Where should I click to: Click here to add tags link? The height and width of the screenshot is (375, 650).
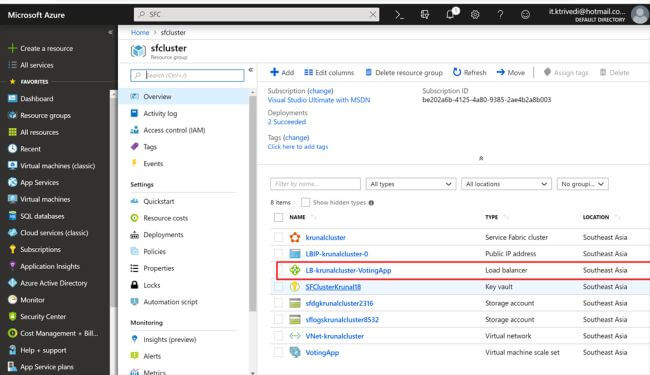point(298,147)
